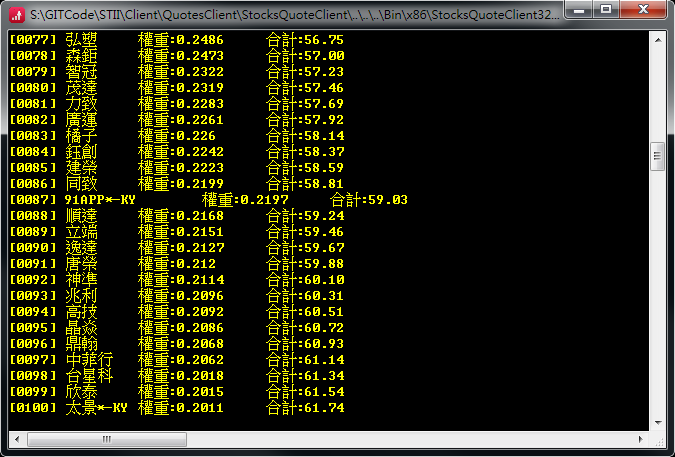Select stock name 91APP*-KY
Image resolution: width=675 pixels, height=457 pixels.
[100, 200]
